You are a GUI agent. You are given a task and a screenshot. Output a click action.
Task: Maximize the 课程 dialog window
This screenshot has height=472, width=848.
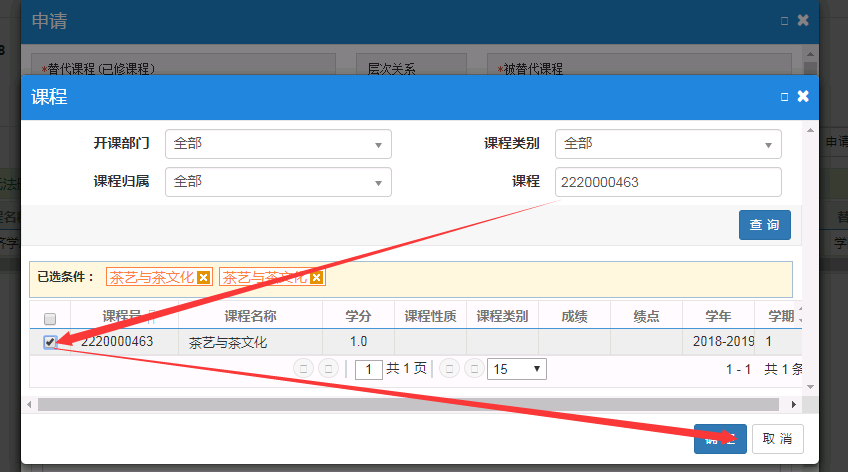pos(784,97)
